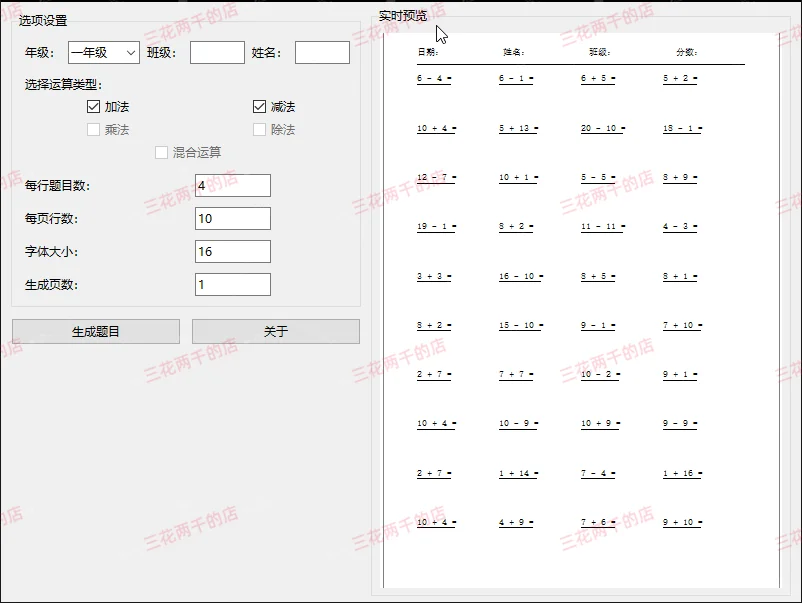Click the 生成页数 page count field
This screenshot has width=802, height=603.
point(232,284)
